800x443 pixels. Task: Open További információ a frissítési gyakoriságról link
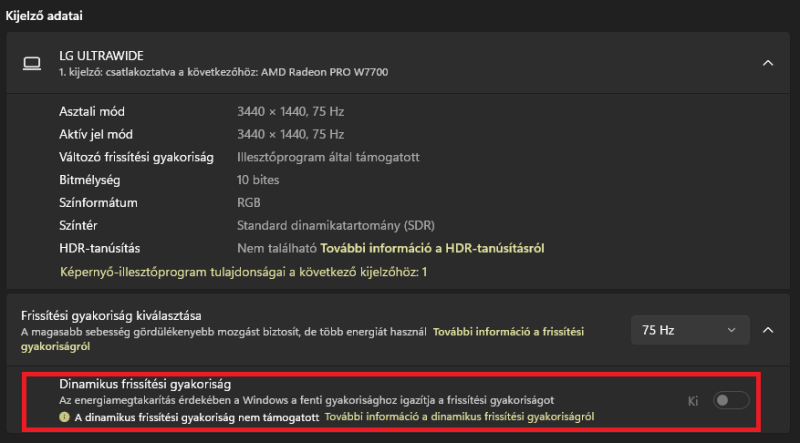click(x=508, y=330)
